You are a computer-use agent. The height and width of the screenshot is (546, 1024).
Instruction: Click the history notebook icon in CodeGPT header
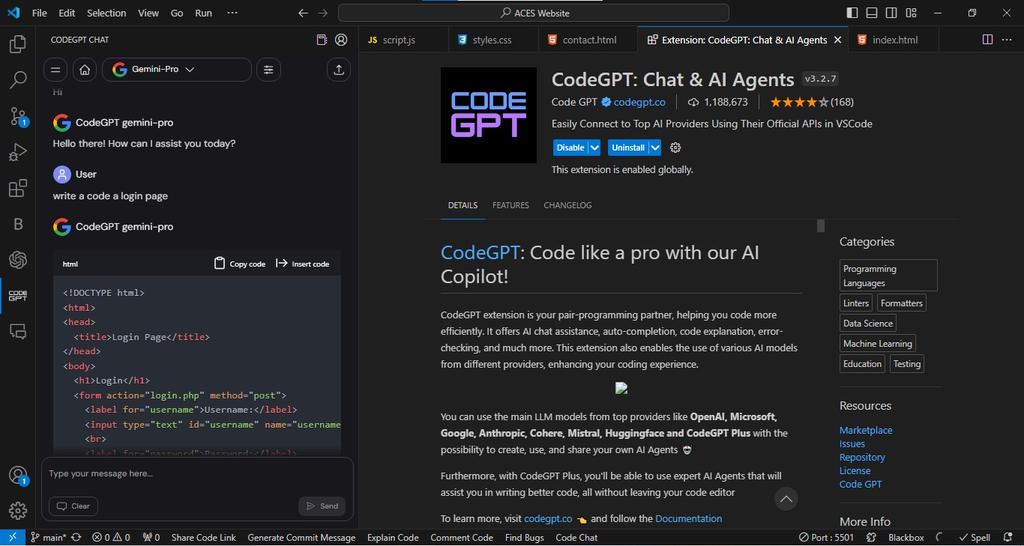coord(321,40)
